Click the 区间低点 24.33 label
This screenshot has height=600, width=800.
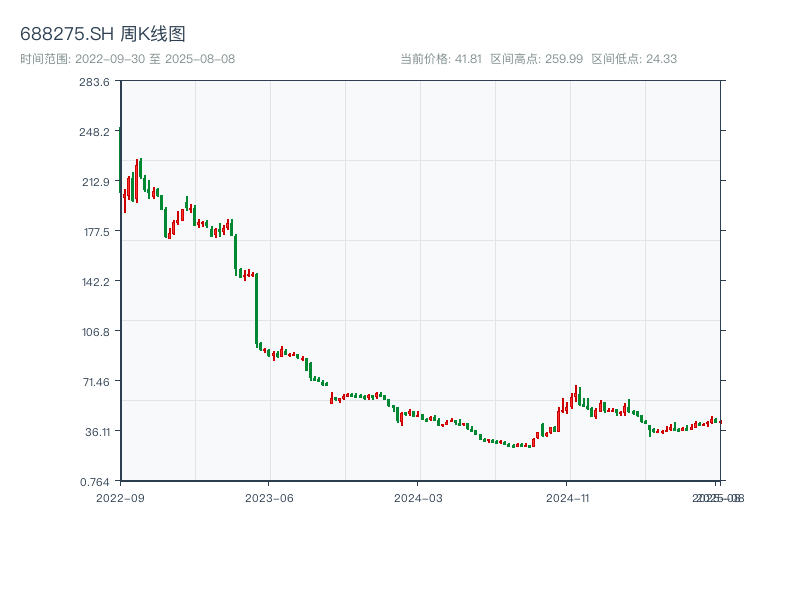(634, 59)
